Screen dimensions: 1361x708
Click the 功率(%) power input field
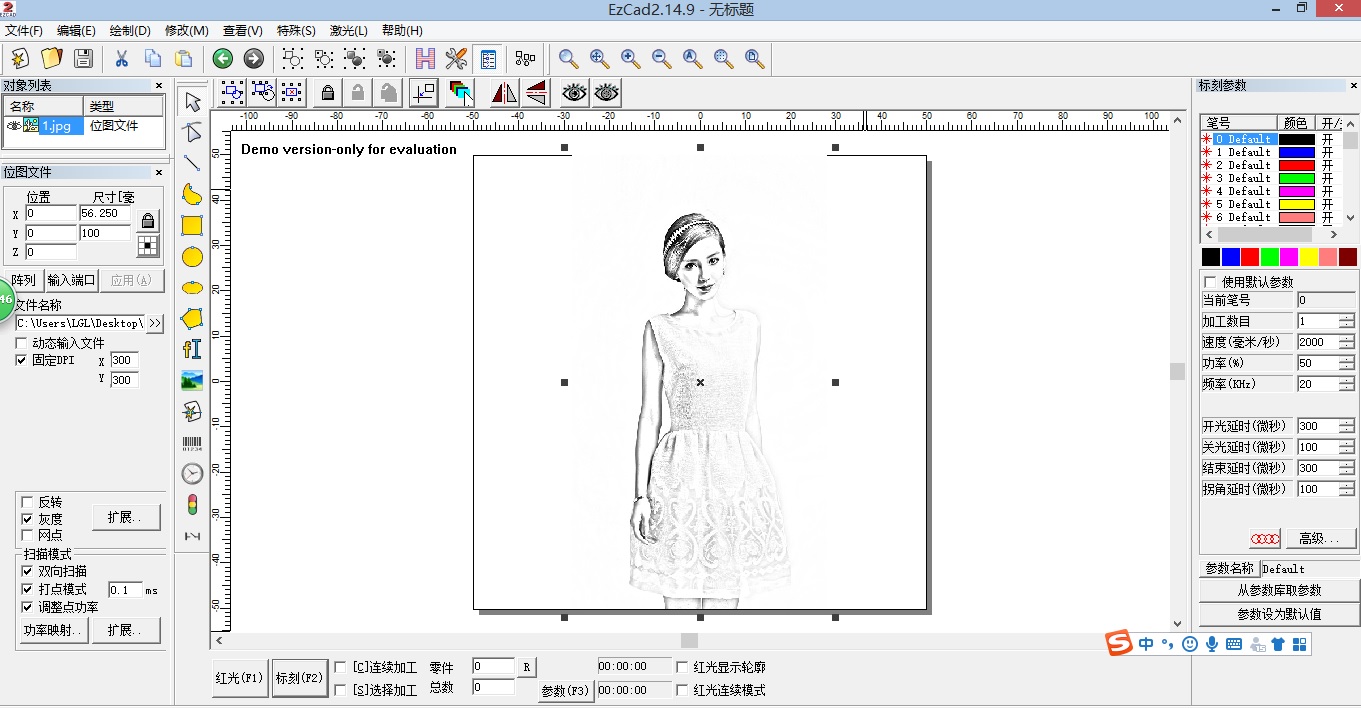tap(1316, 363)
